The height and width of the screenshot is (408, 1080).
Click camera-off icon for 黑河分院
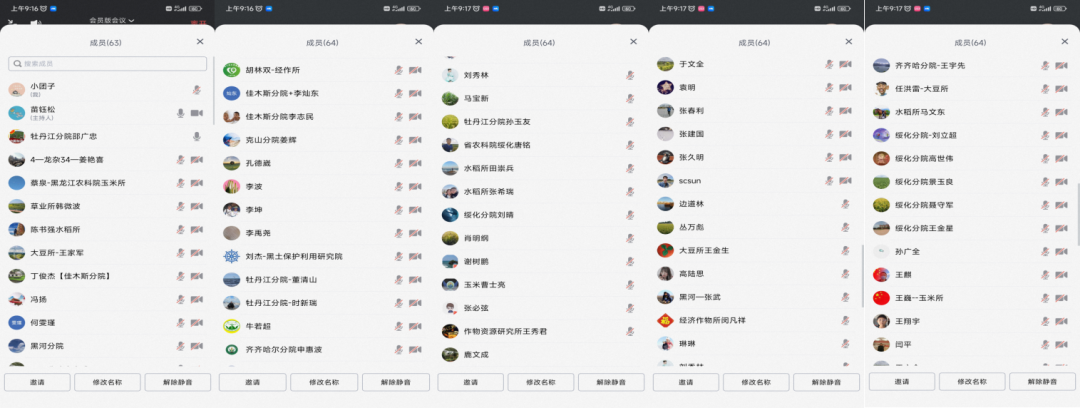click(x=196, y=346)
